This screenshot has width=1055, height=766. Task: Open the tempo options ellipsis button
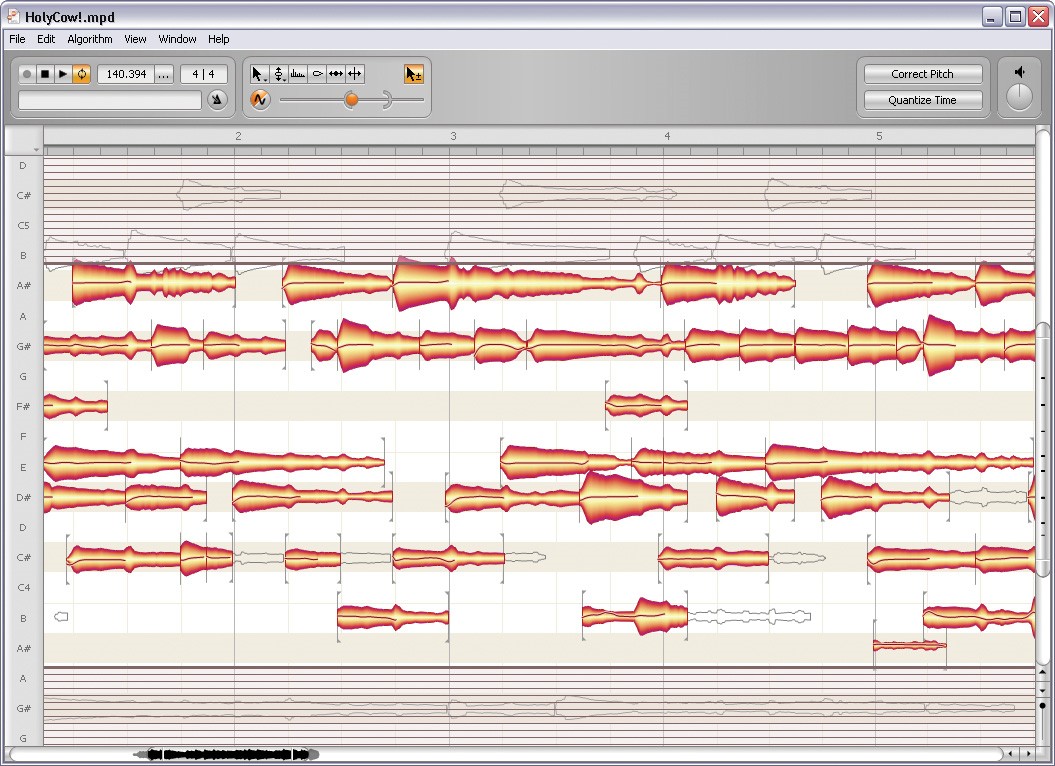[163, 74]
